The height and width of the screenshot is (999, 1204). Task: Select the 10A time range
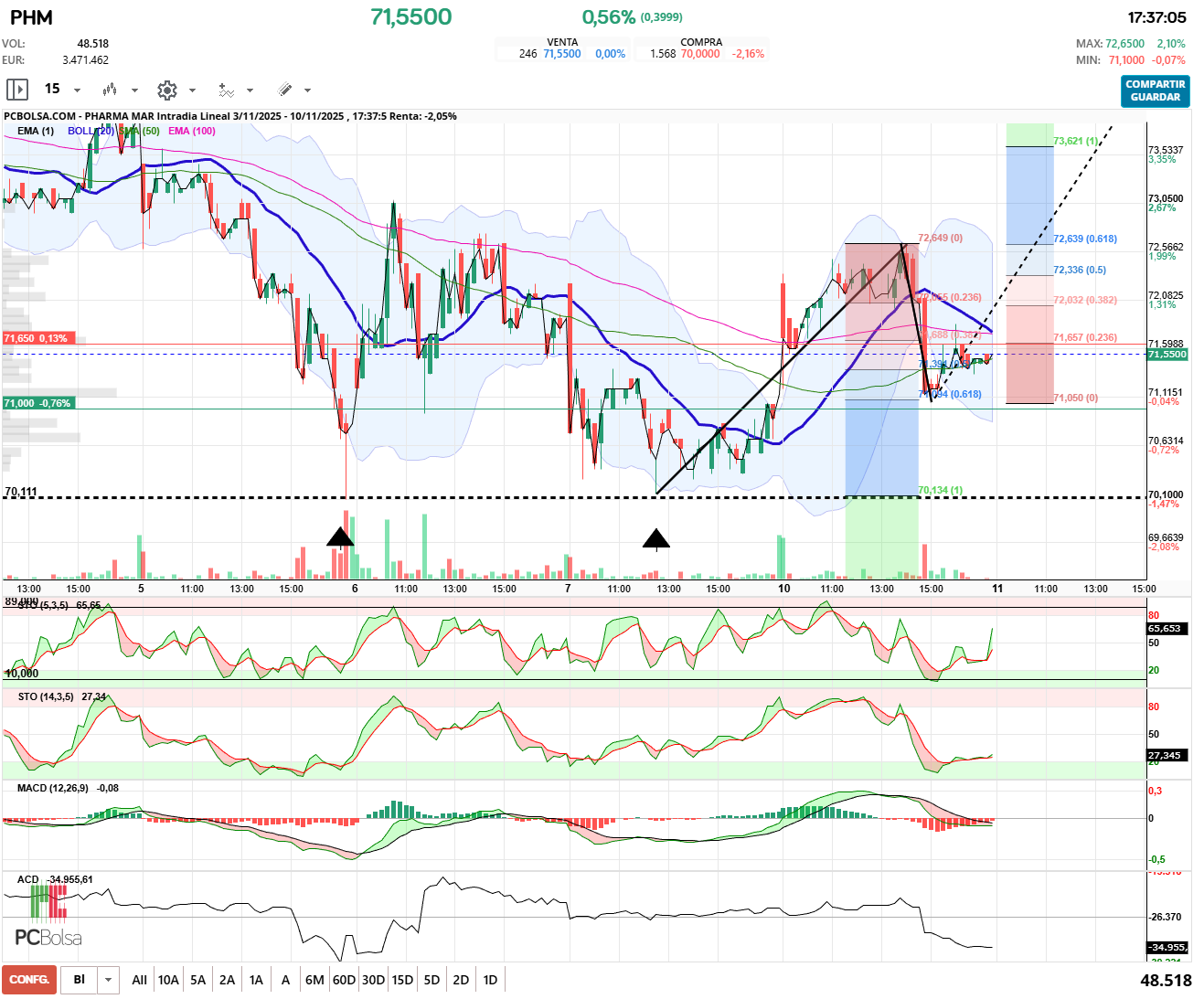click(x=168, y=980)
